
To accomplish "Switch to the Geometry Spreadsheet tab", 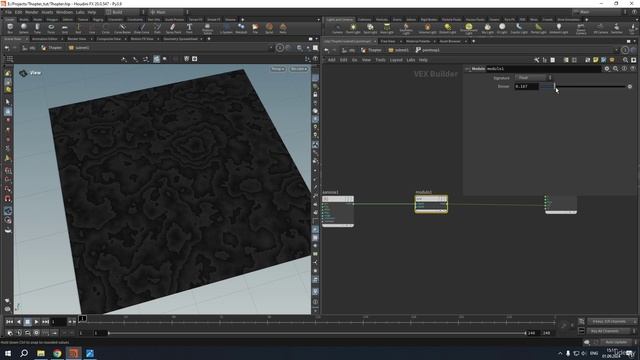I will [180, 39].
